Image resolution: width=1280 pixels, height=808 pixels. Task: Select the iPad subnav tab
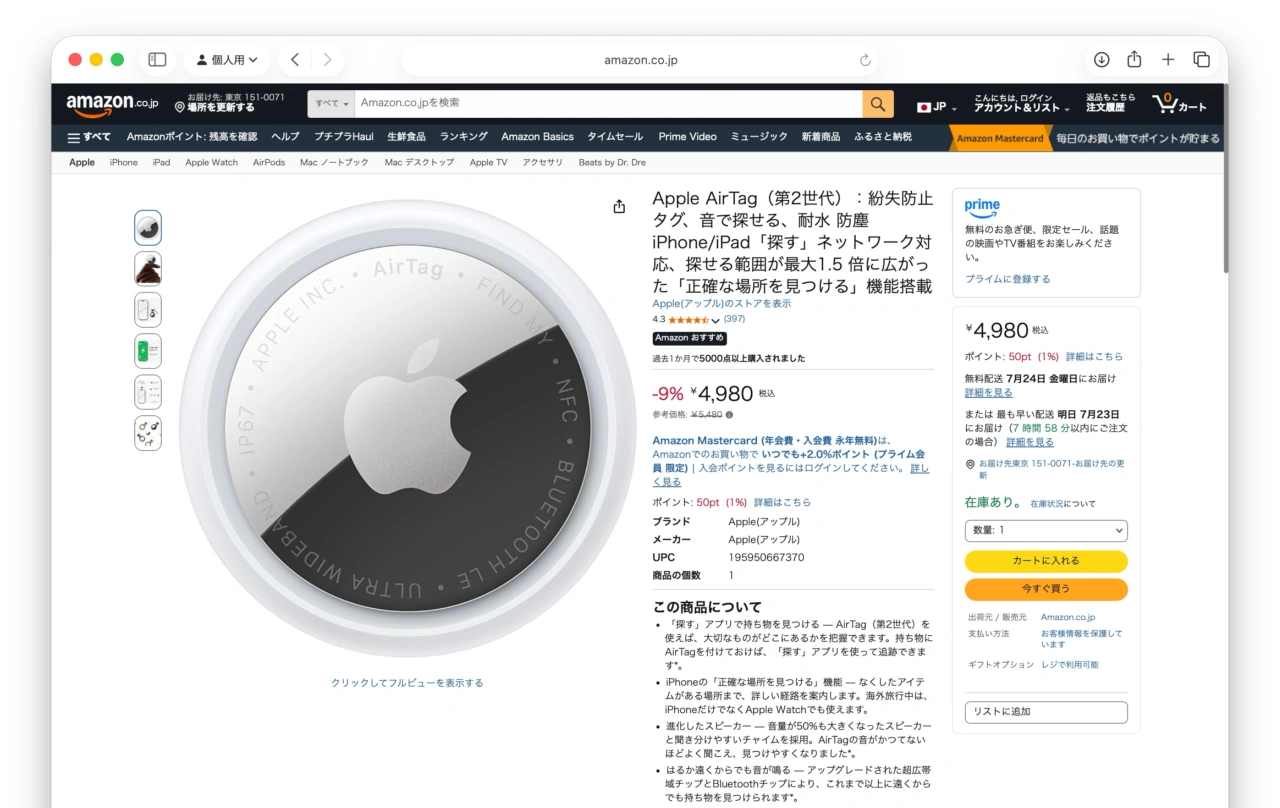point(161,162)
